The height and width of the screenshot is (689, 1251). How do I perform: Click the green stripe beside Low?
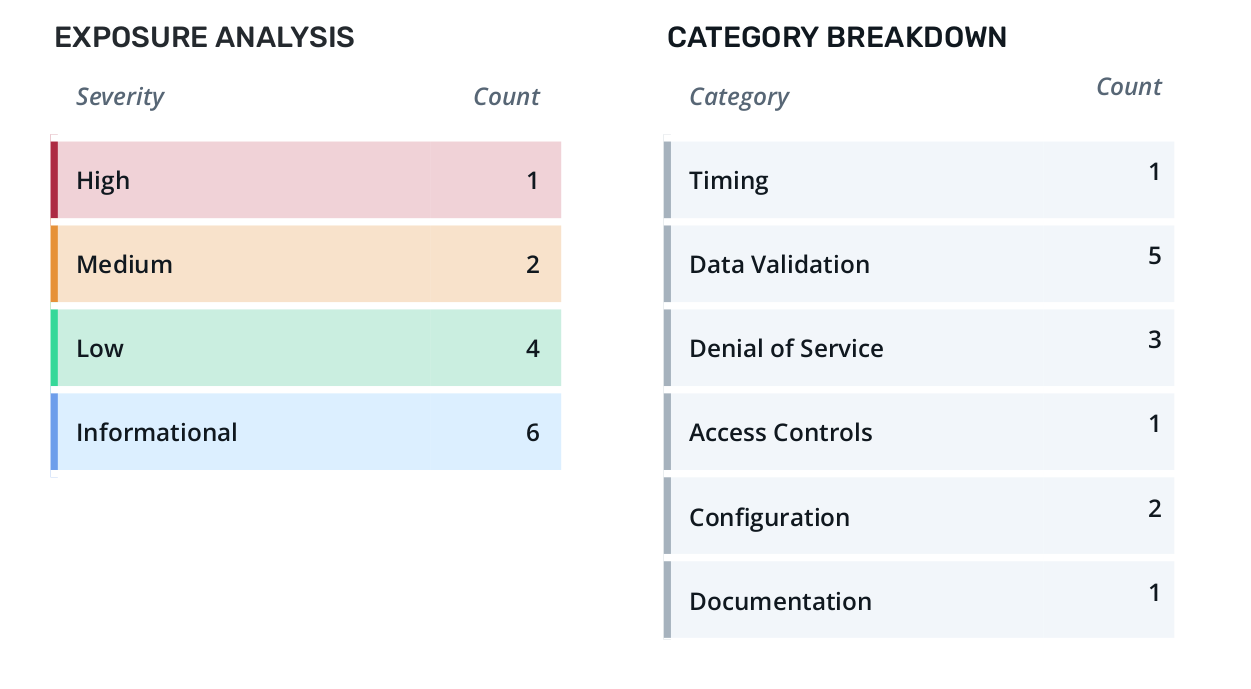55,348
